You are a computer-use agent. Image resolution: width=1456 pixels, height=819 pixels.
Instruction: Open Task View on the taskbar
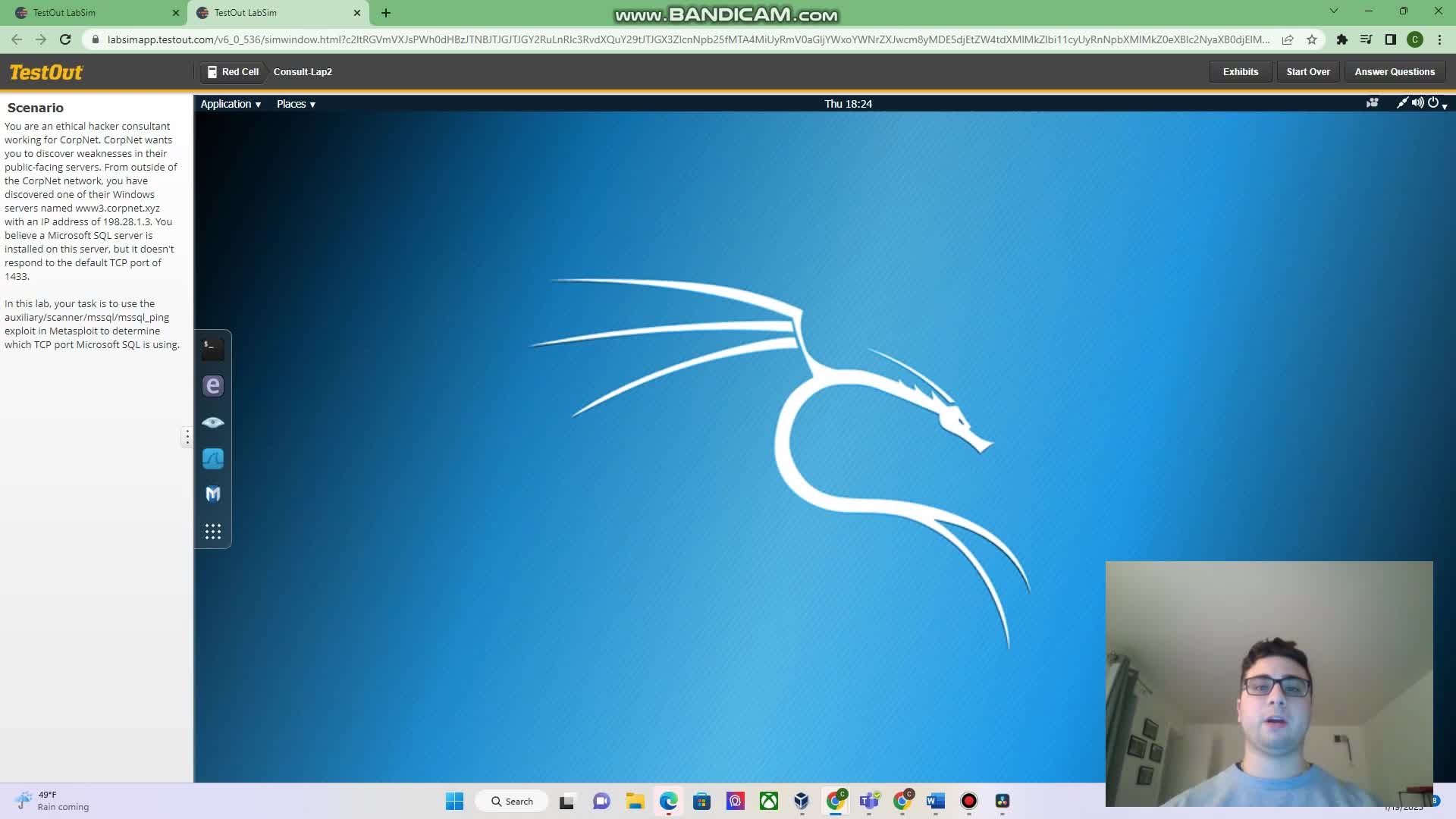click(x=567, y=801)
